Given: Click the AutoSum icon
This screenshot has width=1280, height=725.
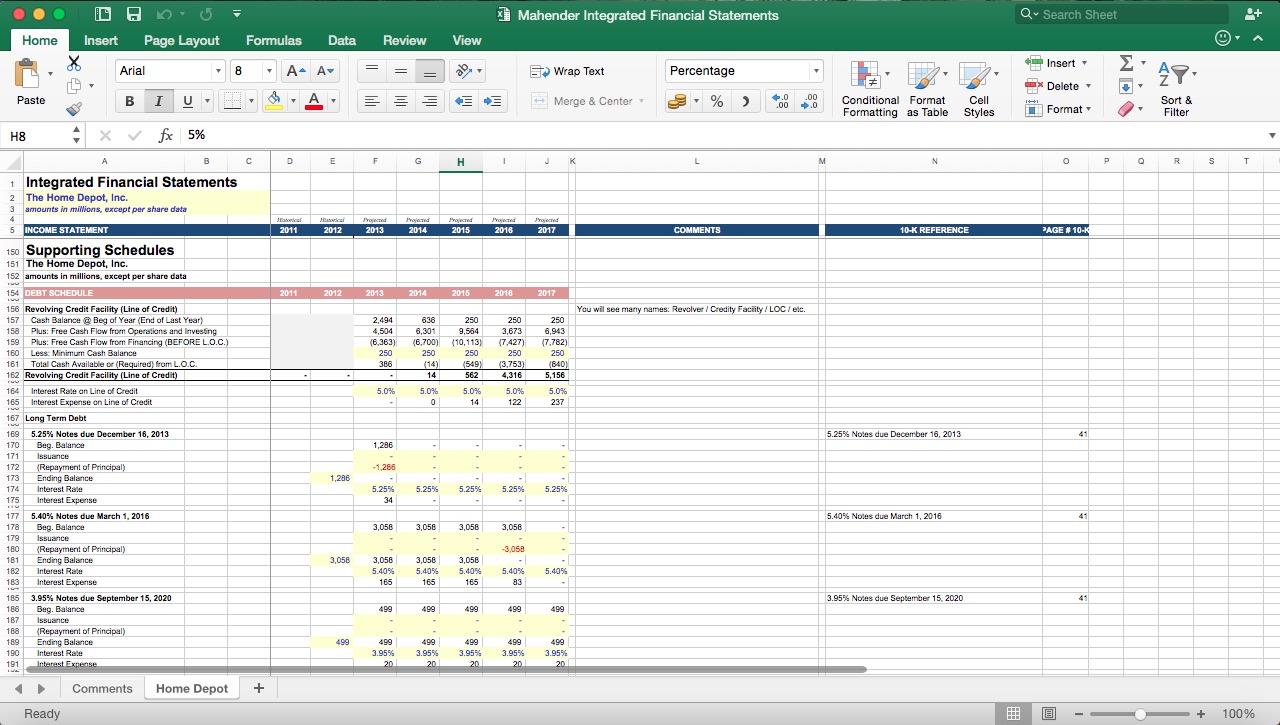Looking at the screenshot, I should (x=1128, y=62).
